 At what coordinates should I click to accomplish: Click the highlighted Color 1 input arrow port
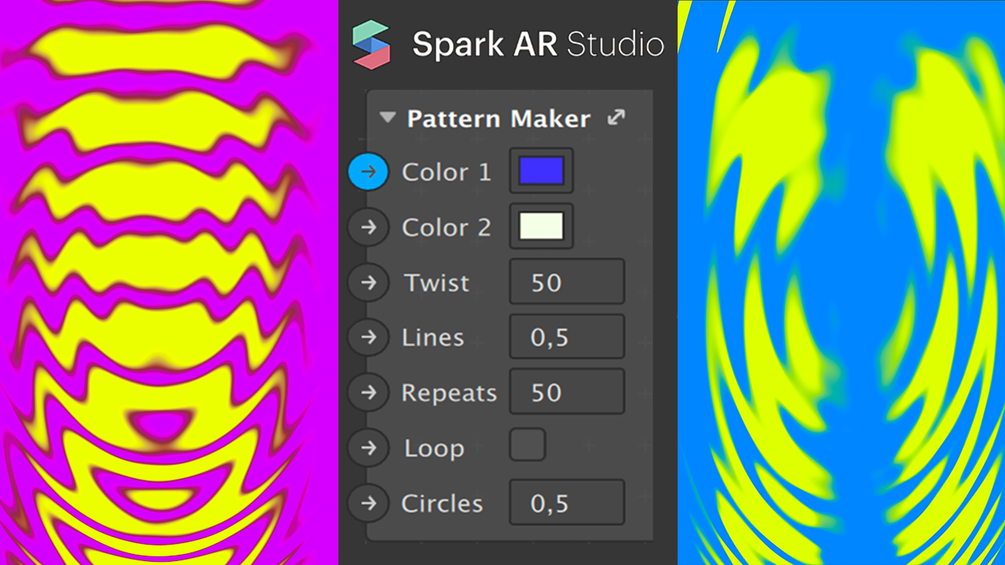[369, 172]
